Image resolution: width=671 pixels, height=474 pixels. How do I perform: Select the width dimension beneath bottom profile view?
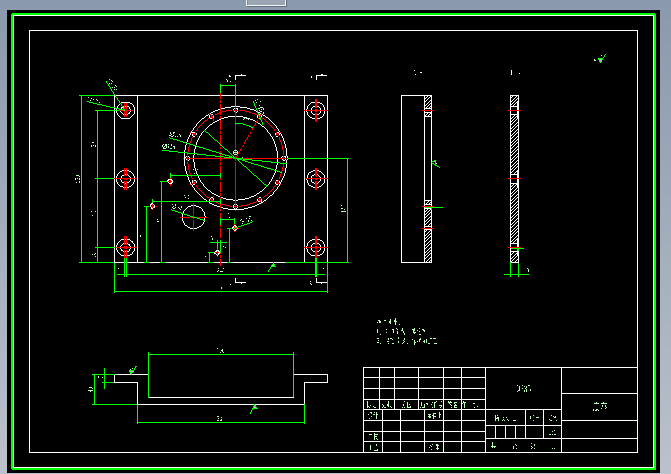[x=220, y=421]
